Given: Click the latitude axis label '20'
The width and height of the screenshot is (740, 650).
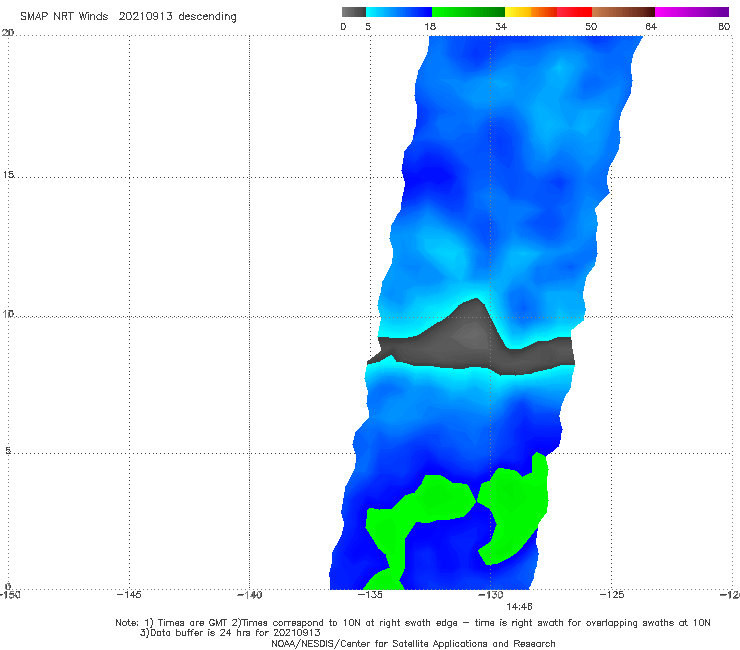Looking at the screenshot, I should pyautogui.click(x=8, y=33).
